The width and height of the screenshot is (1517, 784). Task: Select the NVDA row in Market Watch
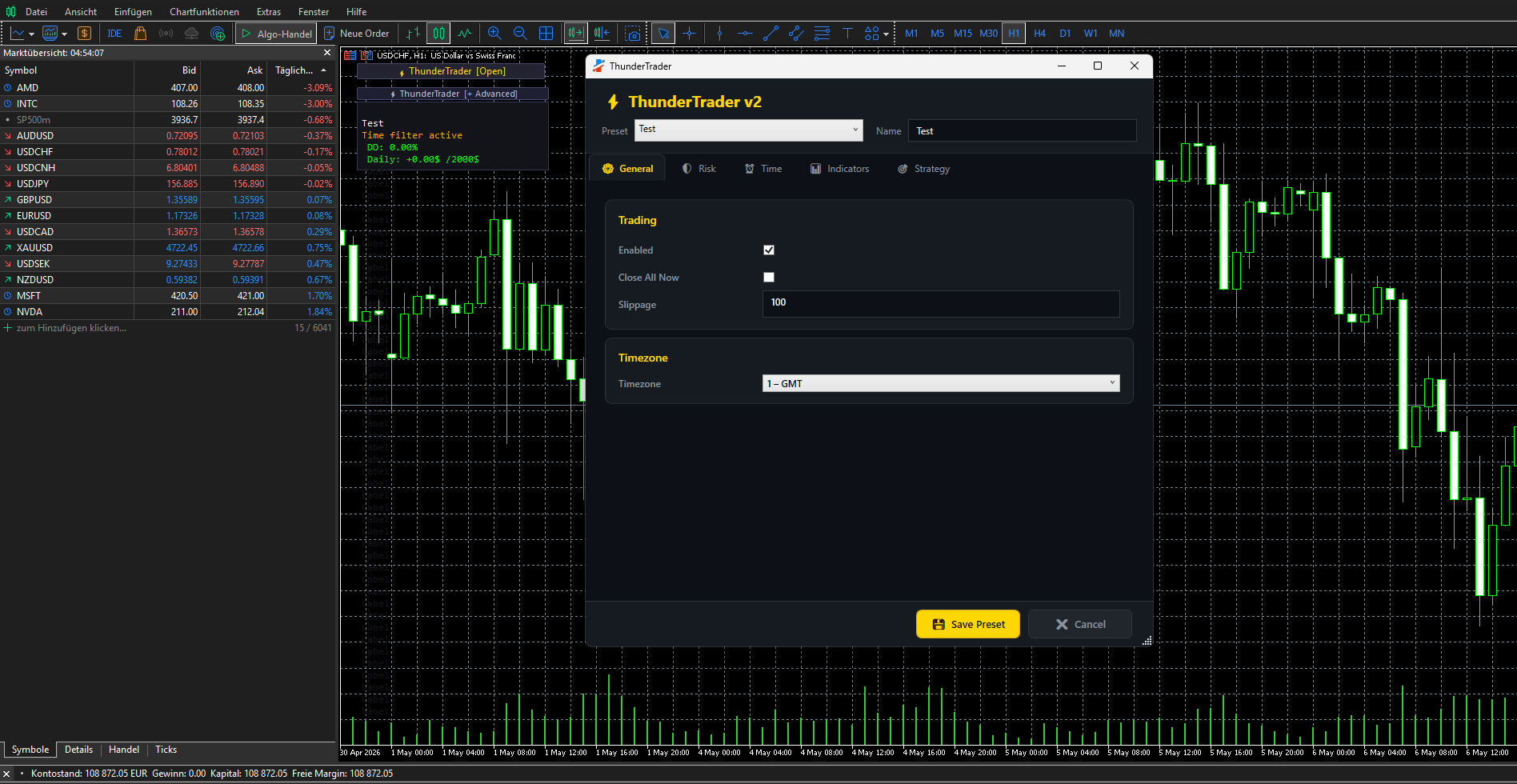(x=167, y=312)
